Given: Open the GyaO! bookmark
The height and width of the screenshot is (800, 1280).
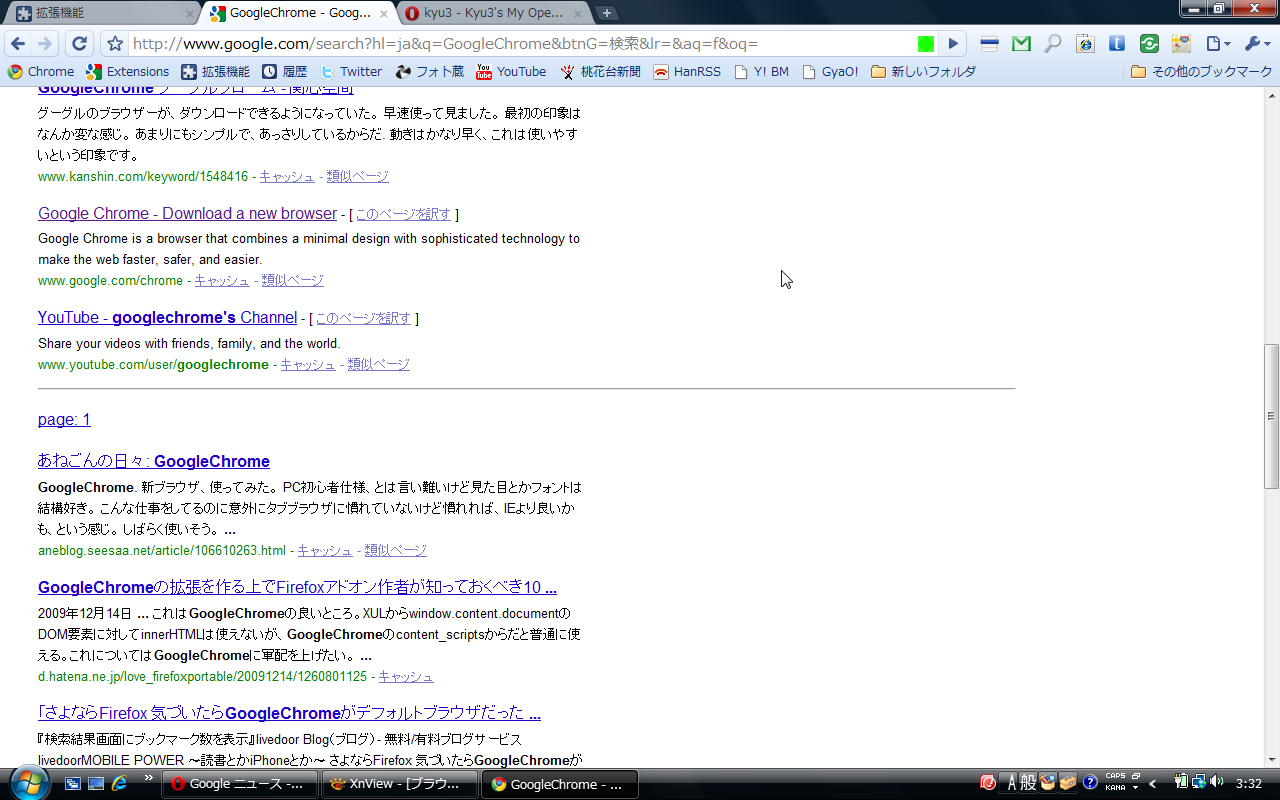Looking at the screenshot, I should [x=830, y=72].
